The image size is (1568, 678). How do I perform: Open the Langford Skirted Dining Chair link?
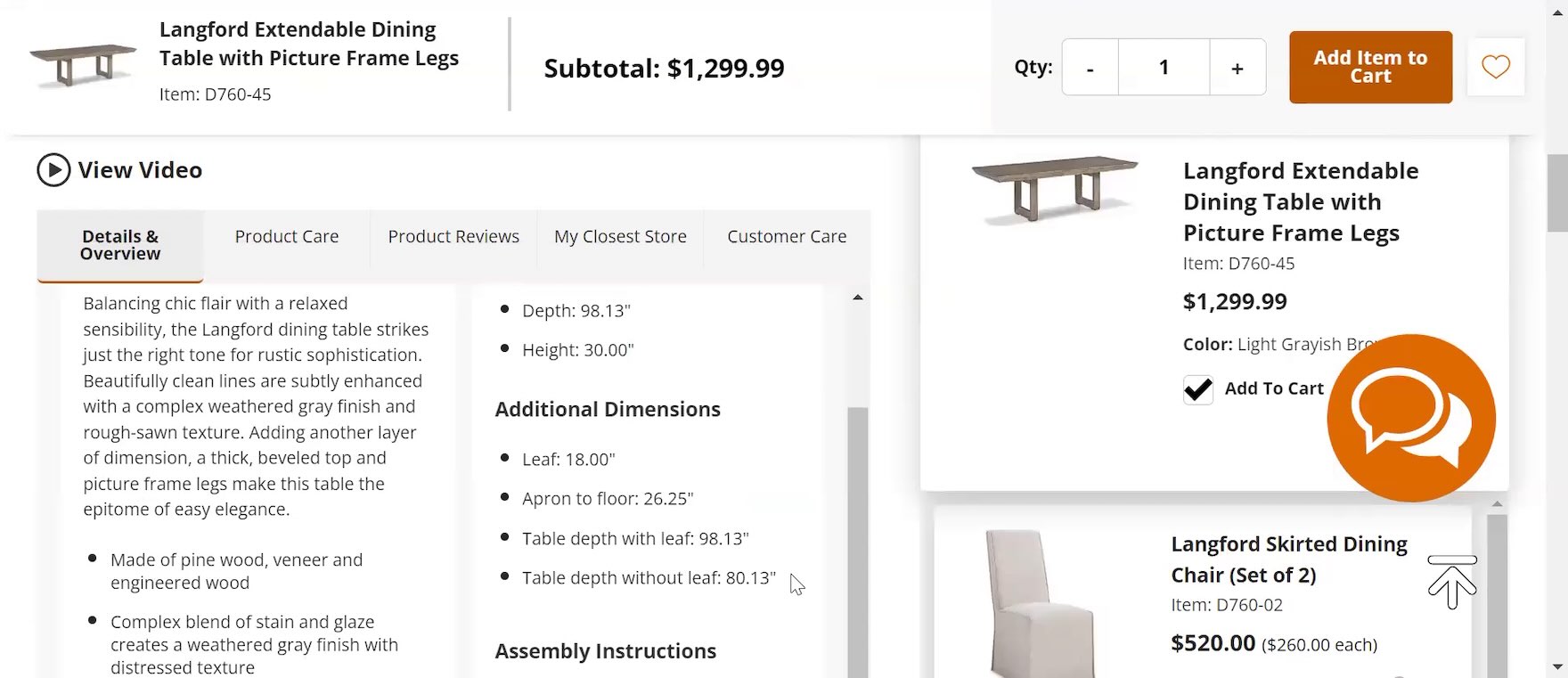click(x=1288, y=559)
